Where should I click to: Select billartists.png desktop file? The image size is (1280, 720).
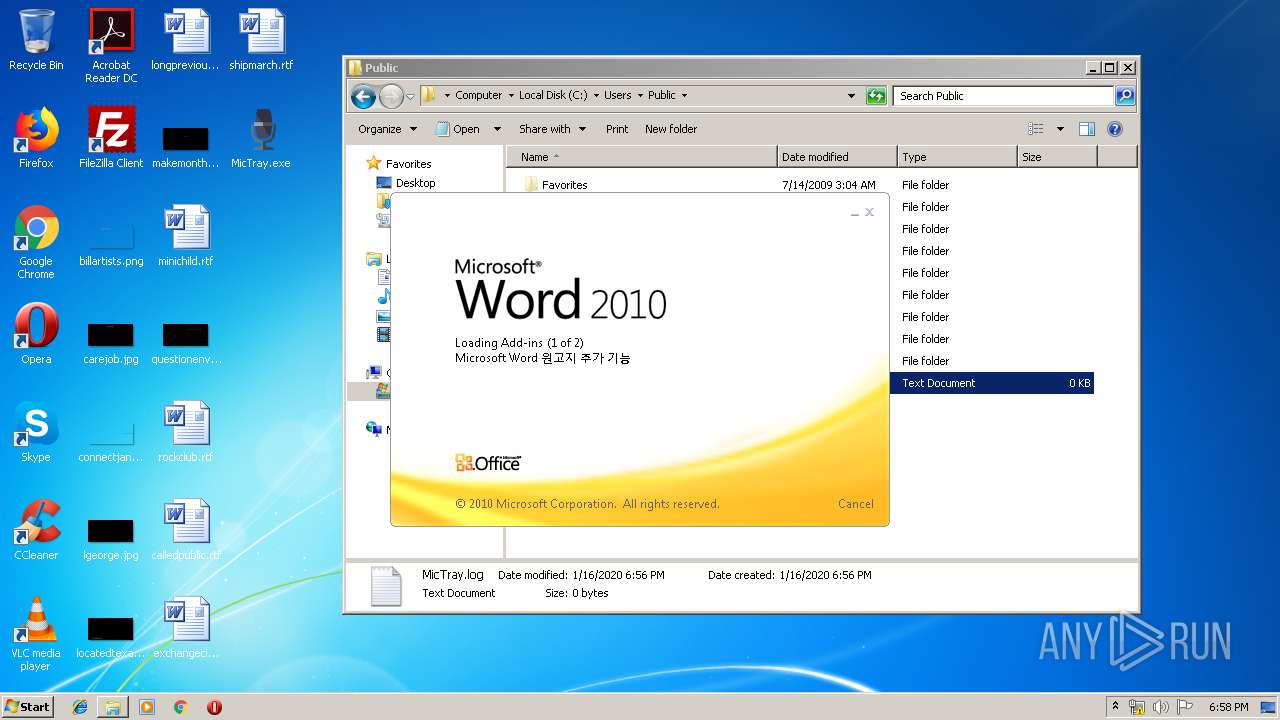coord(111,243)
